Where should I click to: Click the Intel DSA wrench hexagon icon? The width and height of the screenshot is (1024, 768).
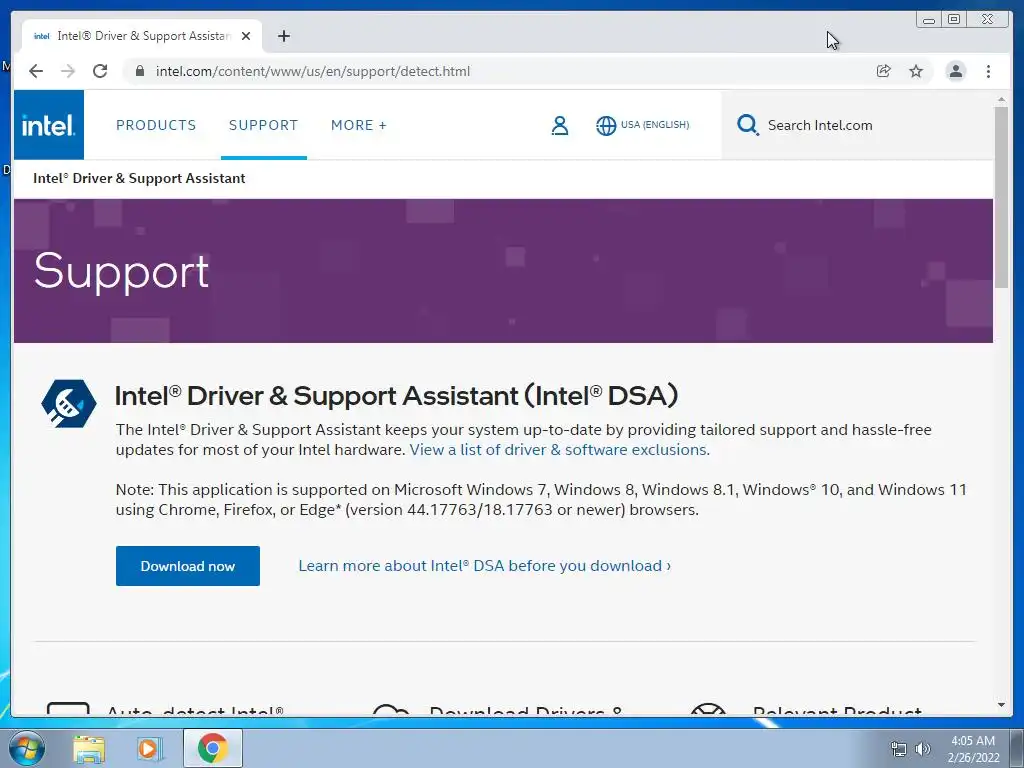[69, 404]
